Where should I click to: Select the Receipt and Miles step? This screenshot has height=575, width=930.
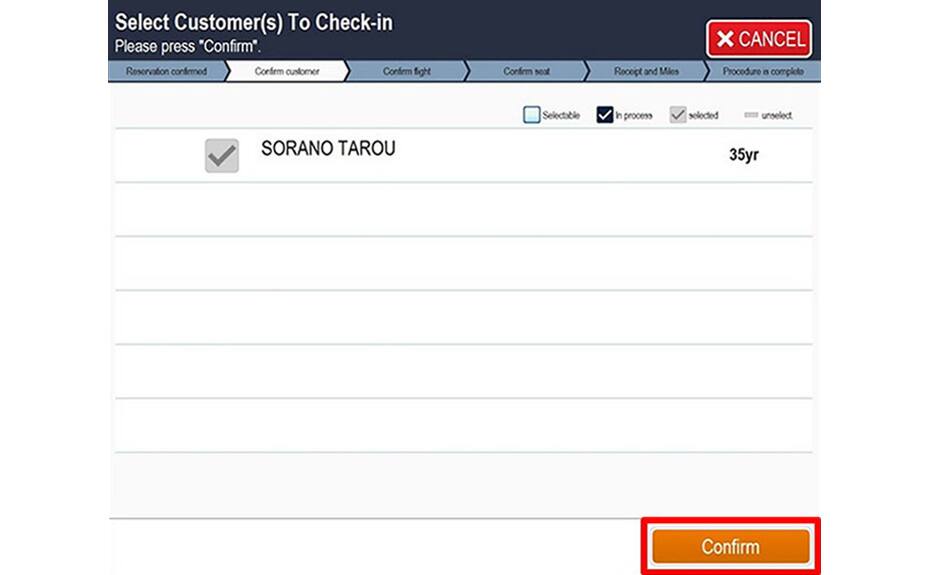pos(646,71)
